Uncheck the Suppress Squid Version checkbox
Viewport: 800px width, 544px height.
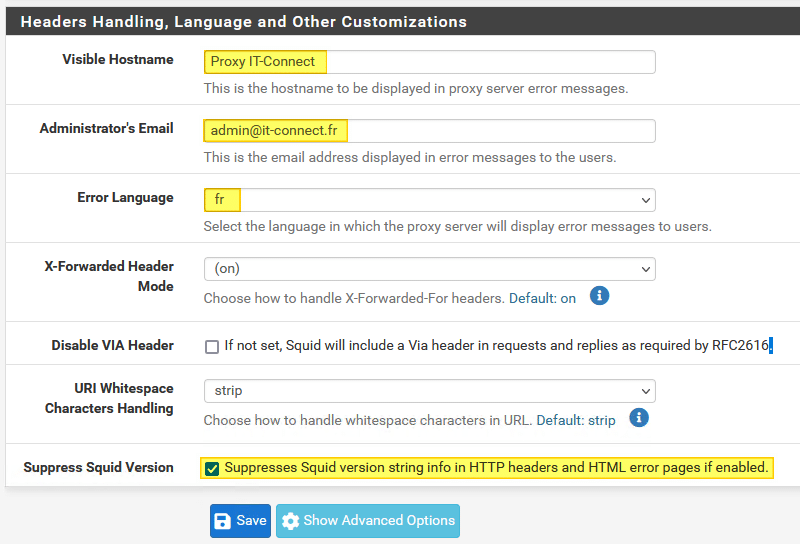click(212, 468)
